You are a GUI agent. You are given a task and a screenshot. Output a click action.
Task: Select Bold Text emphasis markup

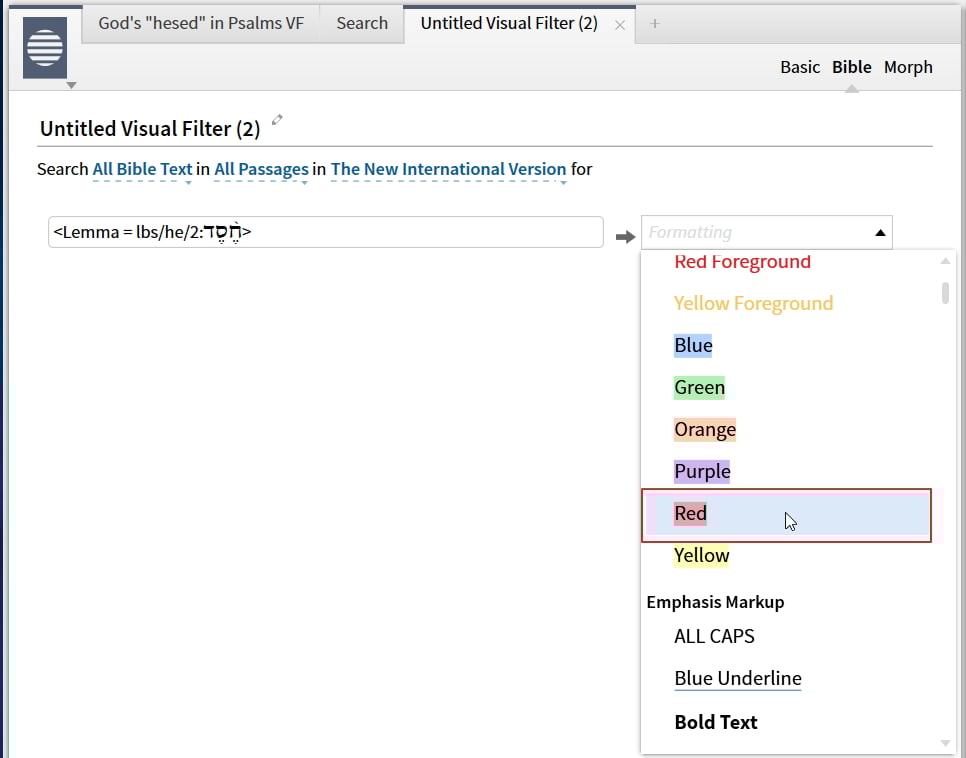[716, 722]
